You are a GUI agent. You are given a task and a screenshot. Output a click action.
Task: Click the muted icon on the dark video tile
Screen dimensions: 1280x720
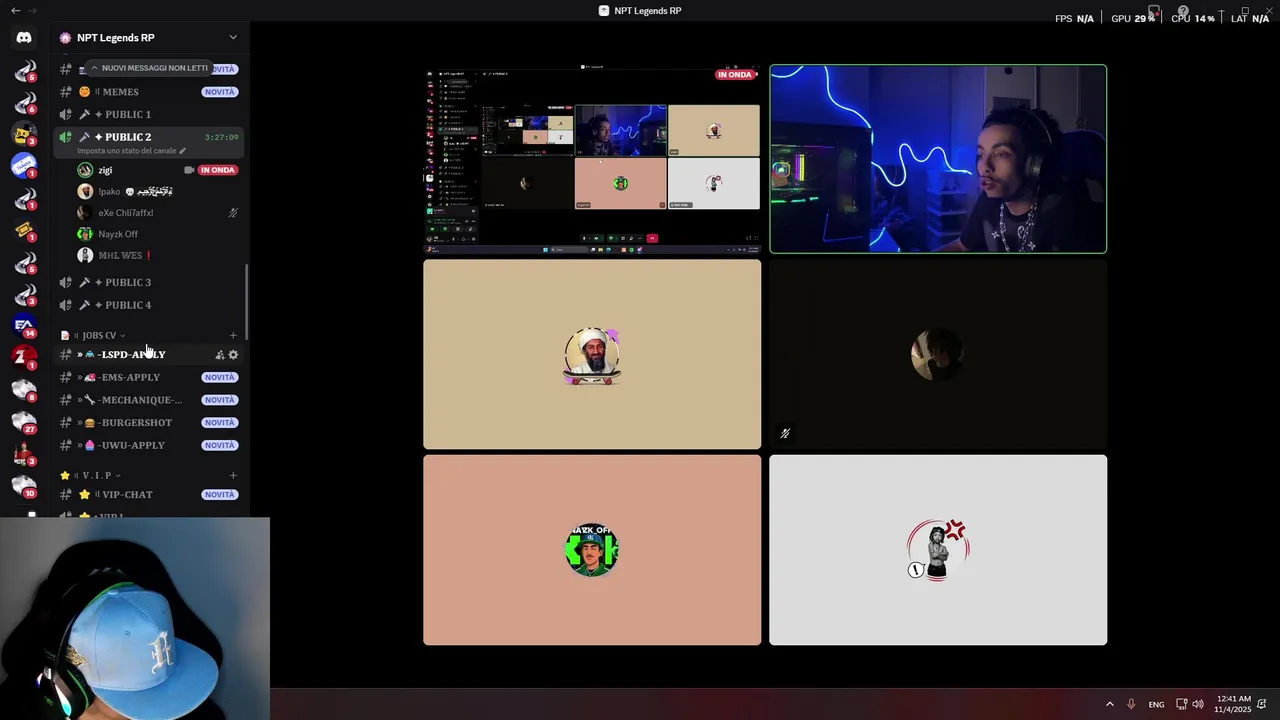pyautogui.click(x=785, y=434)
